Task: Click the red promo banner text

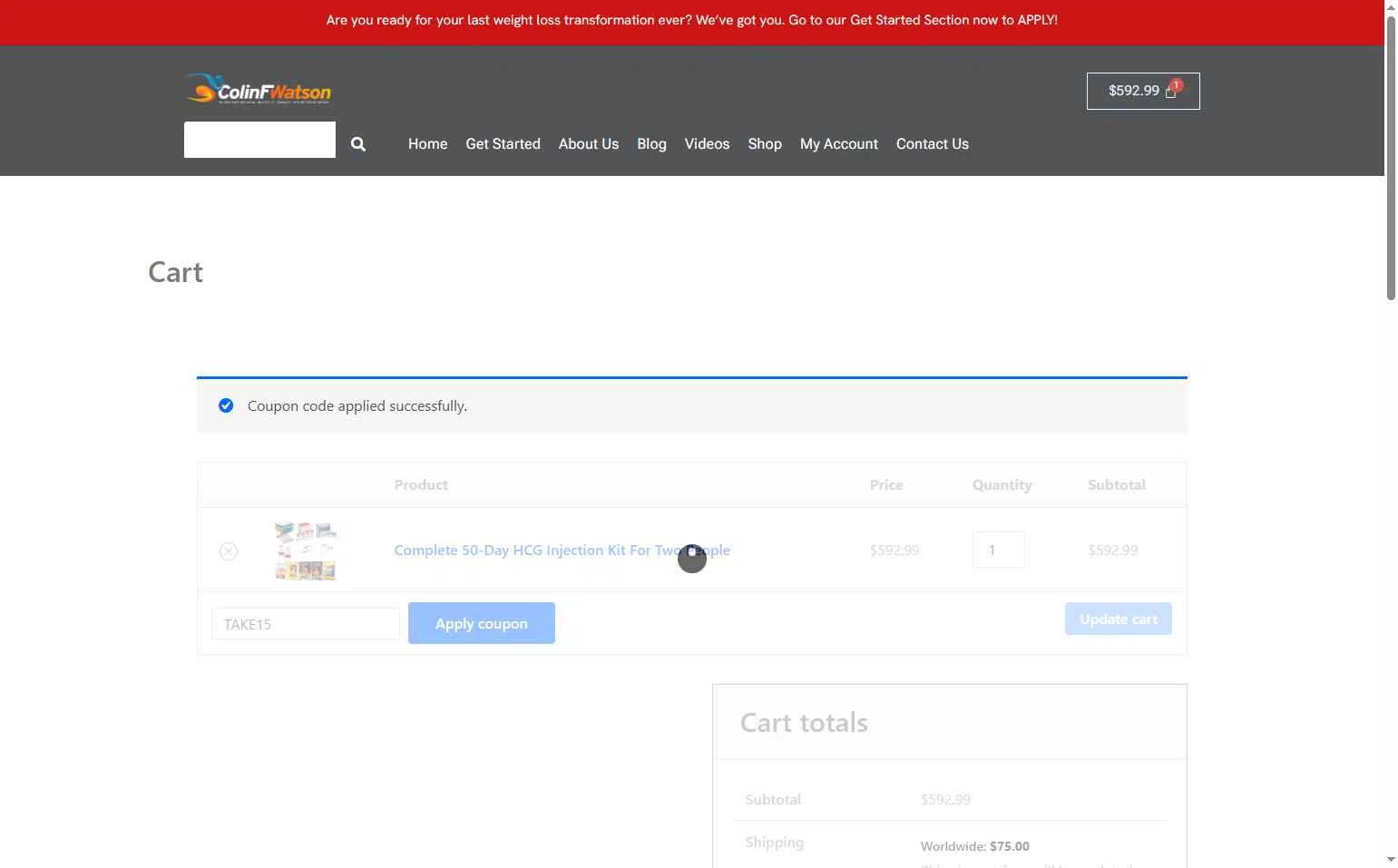Action: (692, 20)
